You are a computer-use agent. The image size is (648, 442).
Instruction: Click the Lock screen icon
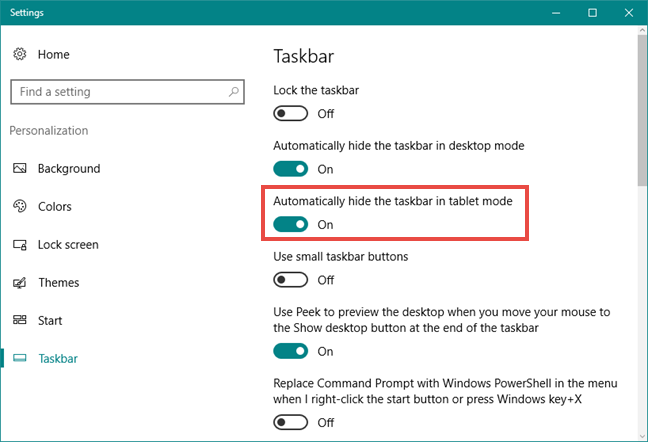[x=19, y=245]
